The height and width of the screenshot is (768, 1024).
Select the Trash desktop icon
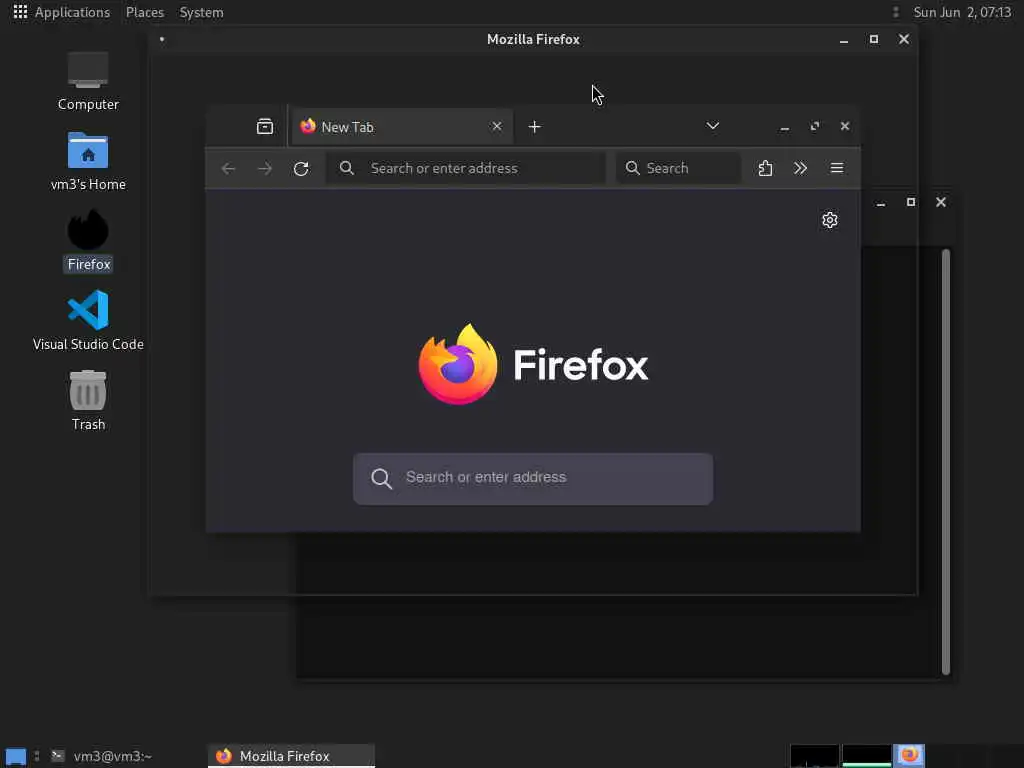tap(88, 400)
